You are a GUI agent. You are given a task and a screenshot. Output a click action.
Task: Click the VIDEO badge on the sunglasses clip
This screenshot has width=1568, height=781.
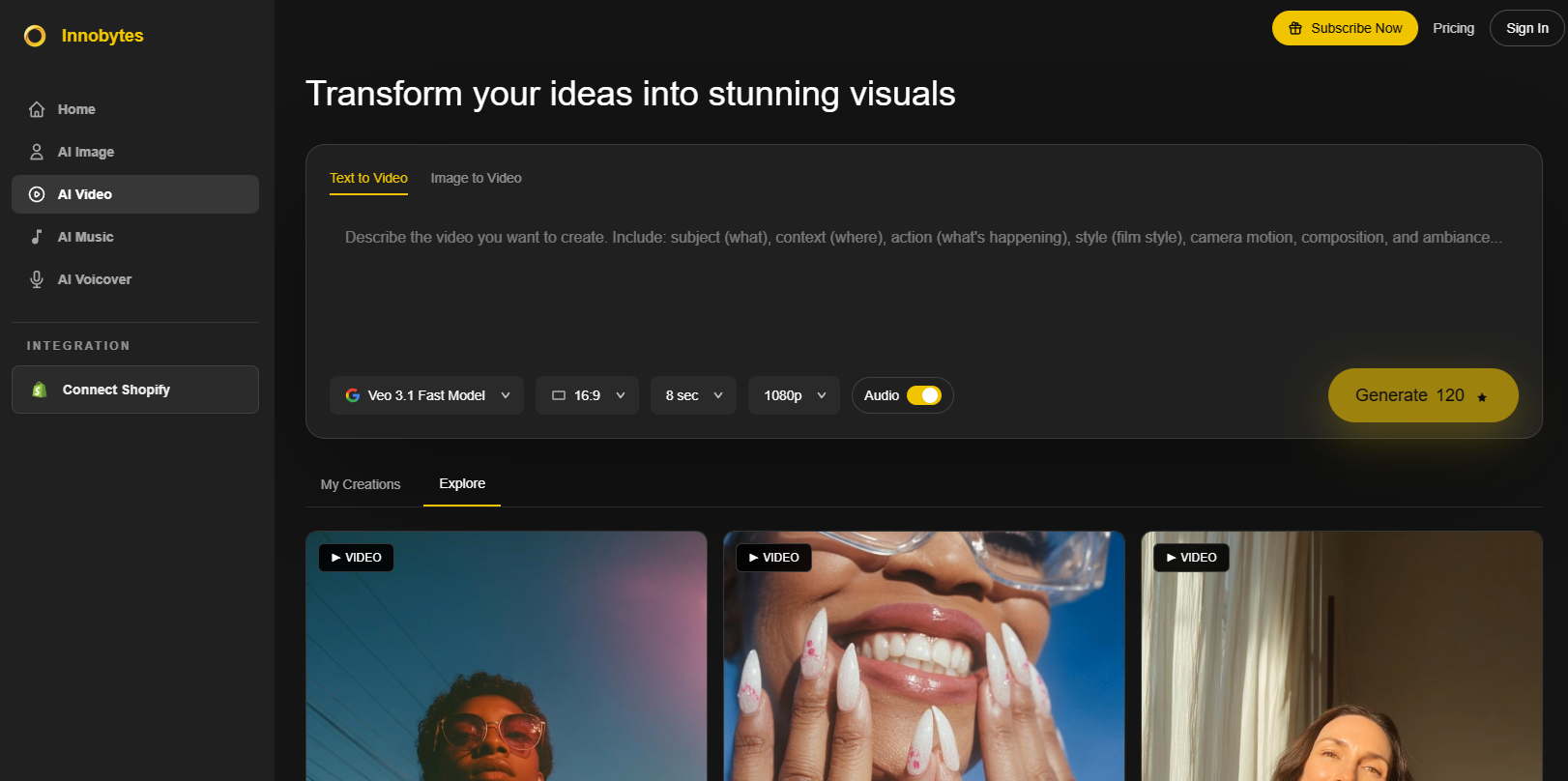tap(356, 558)
